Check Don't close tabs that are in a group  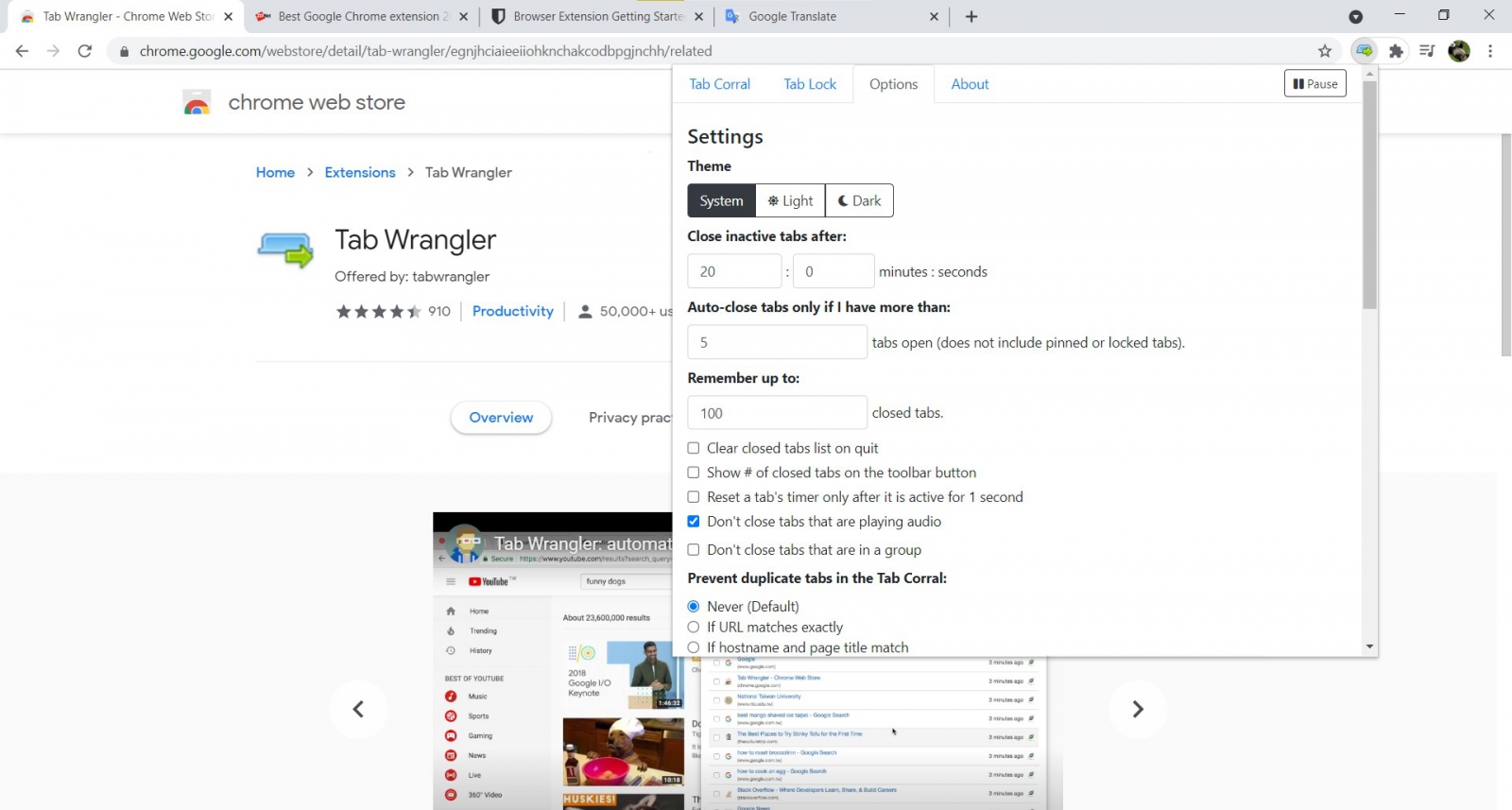click(x=694, y=550)
